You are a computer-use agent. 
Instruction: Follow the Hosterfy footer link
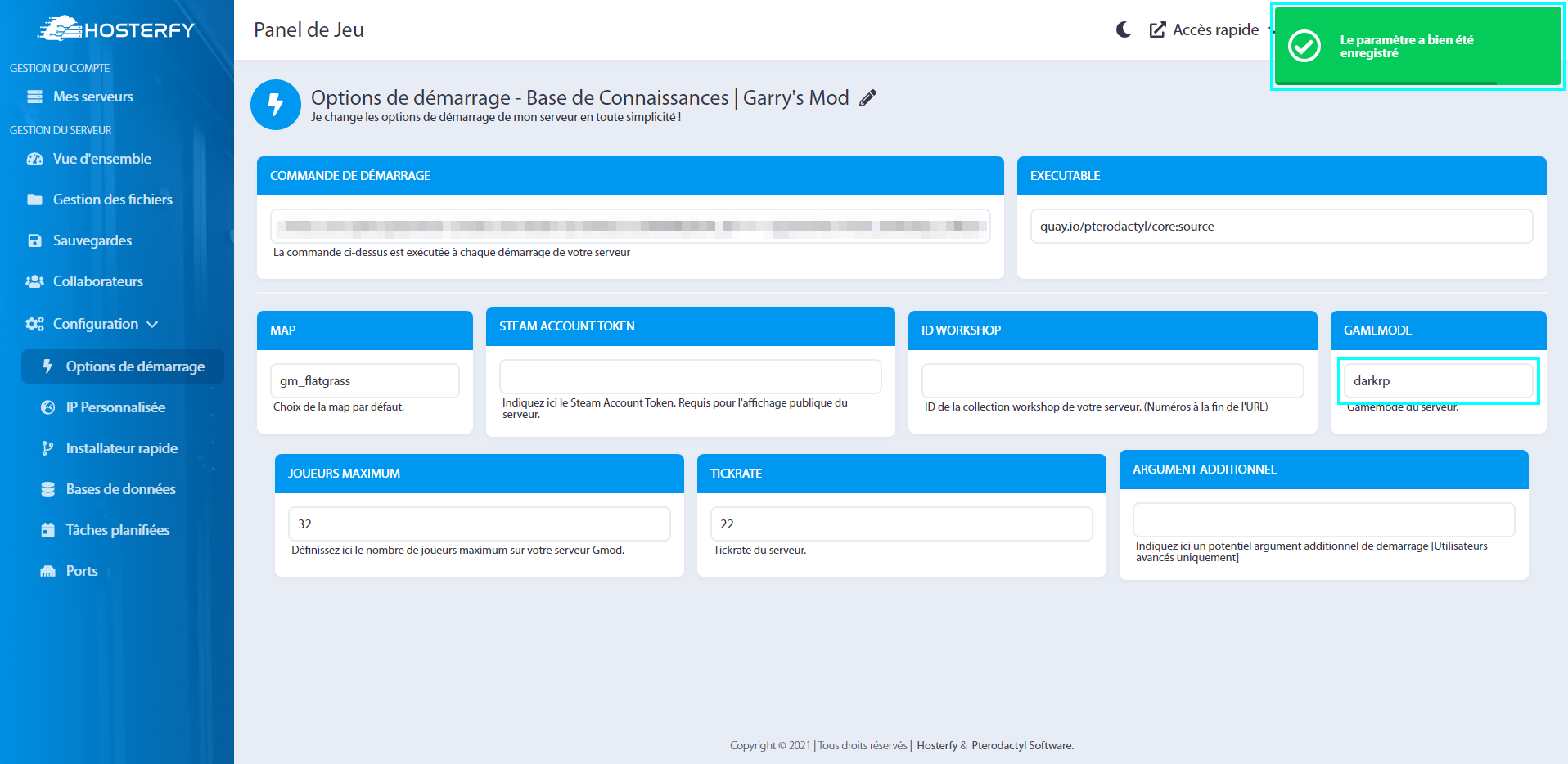tap(937, 745)
